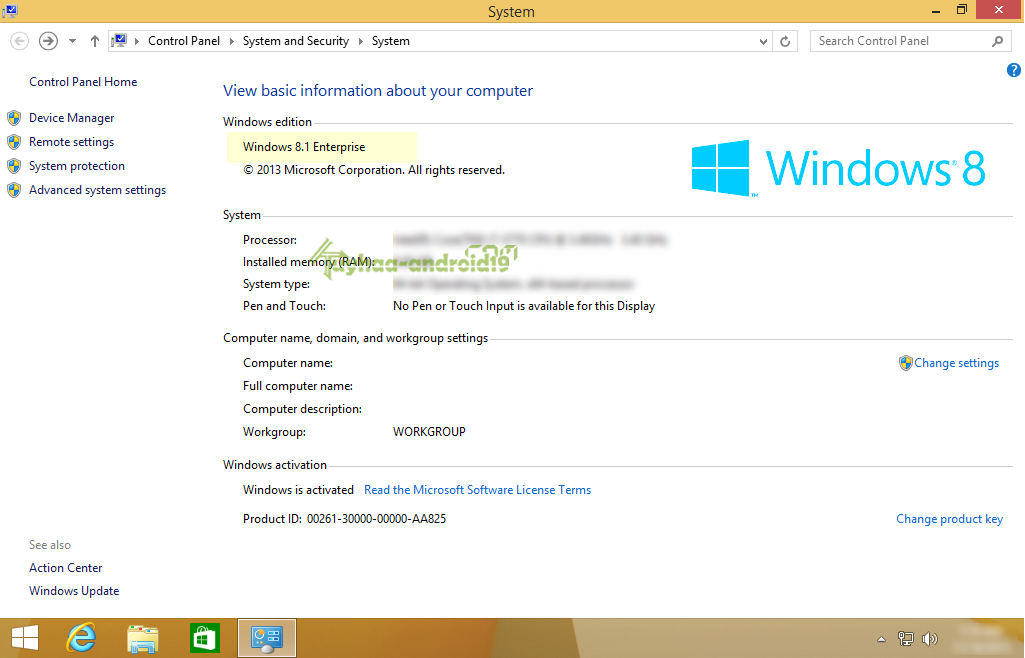
Task: Select Control Panel breadcrumb
Action: (x=184, y=41)
